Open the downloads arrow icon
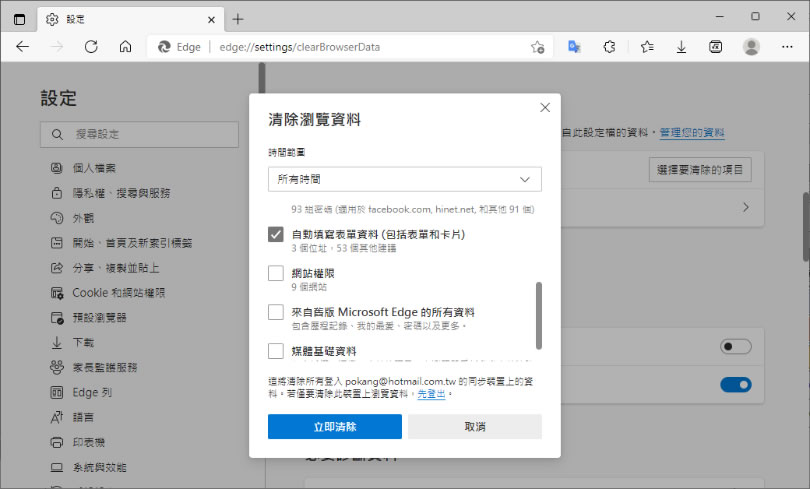810x489 pixels. coord(681,47)
